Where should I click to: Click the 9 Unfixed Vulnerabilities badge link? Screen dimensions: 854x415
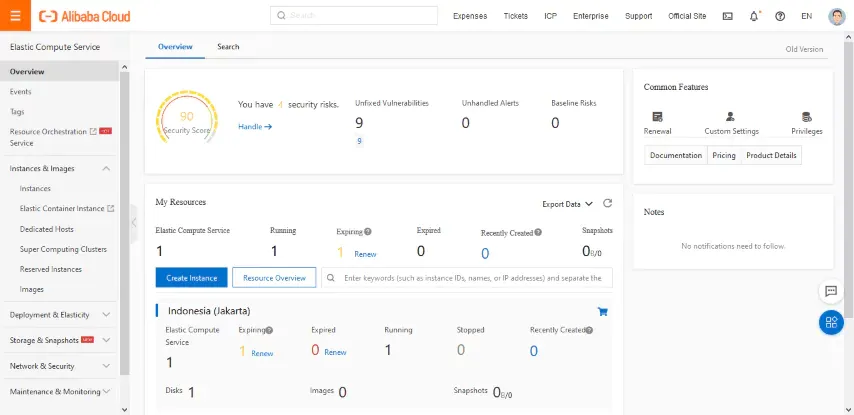[x=359, y=142]
